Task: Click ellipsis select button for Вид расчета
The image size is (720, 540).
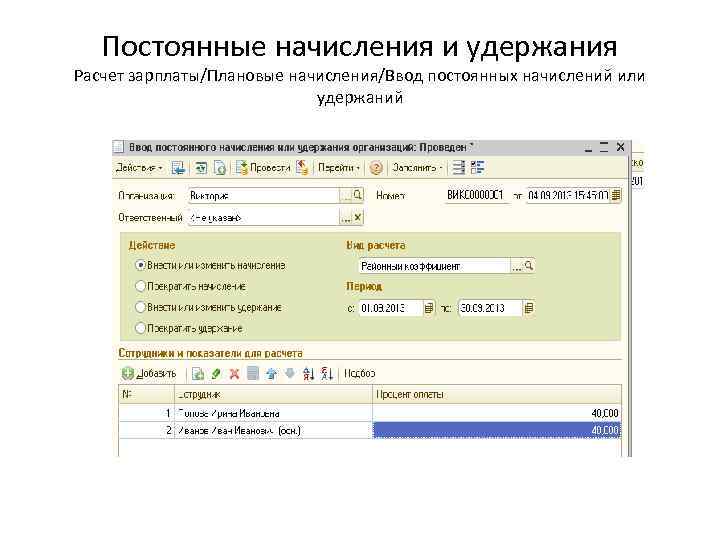Action: (517, 266)
